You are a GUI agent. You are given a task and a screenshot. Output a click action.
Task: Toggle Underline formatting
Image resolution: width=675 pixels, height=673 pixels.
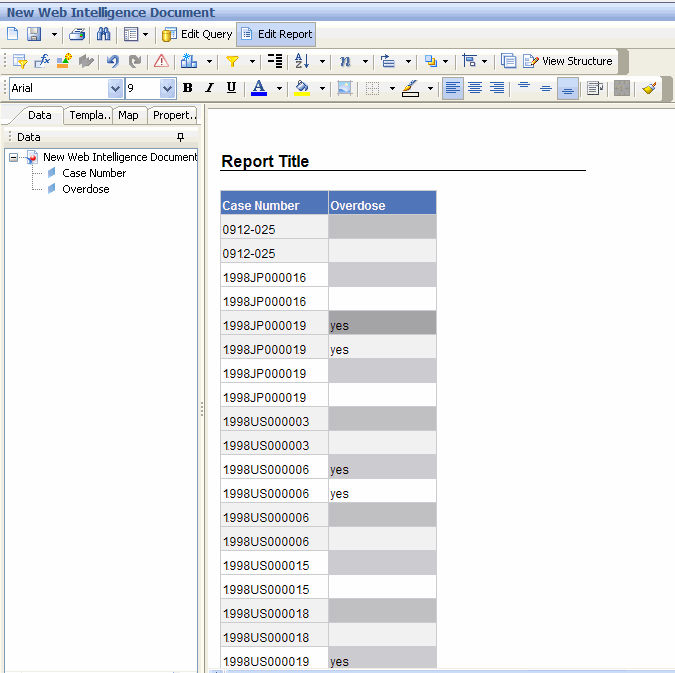click(x=231, y=88)
